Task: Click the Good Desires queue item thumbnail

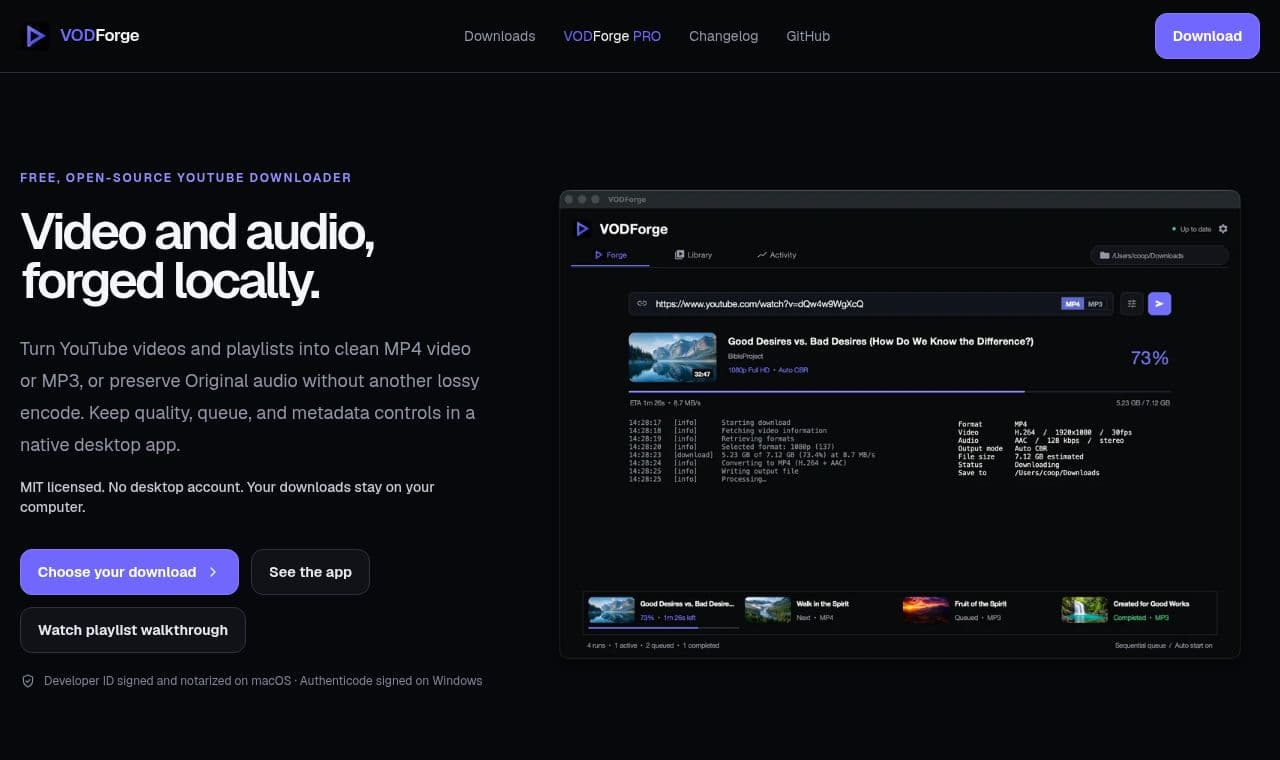Action: coord(611,610)
